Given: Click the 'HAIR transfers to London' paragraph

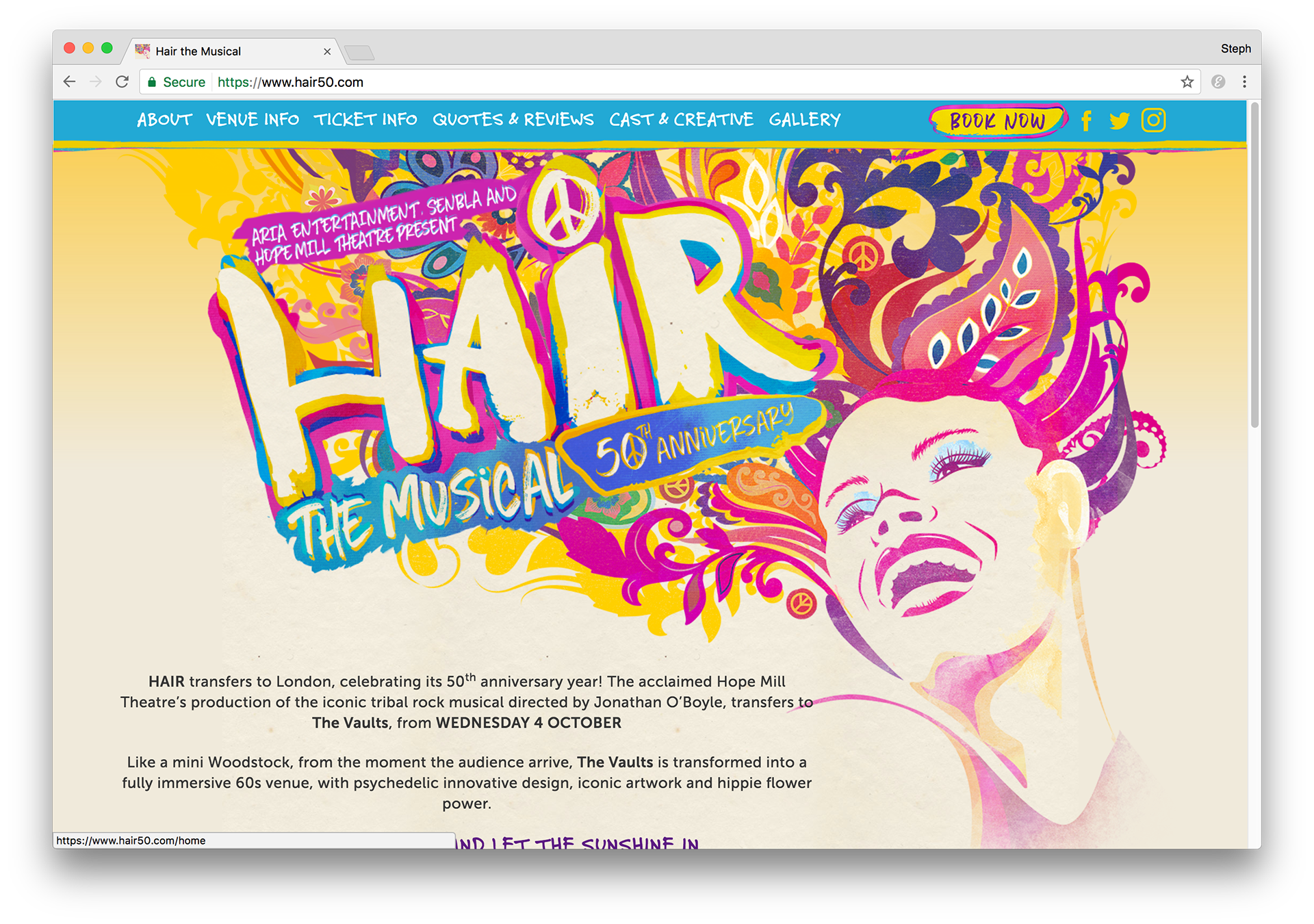Looking at the screenshot, I should [x=467, y=702].
